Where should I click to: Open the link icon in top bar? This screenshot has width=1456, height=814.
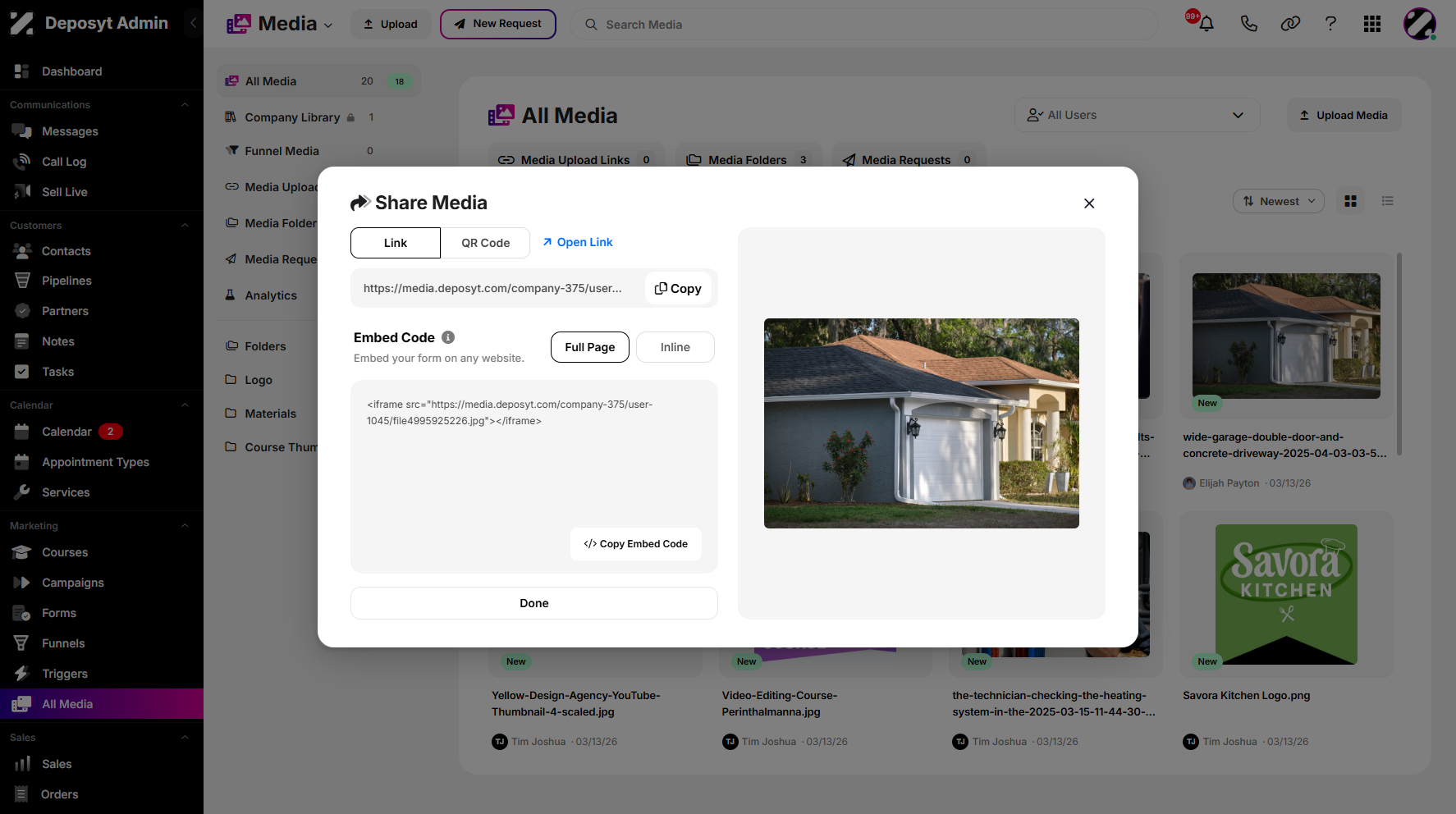click(x=1290, y=24)
